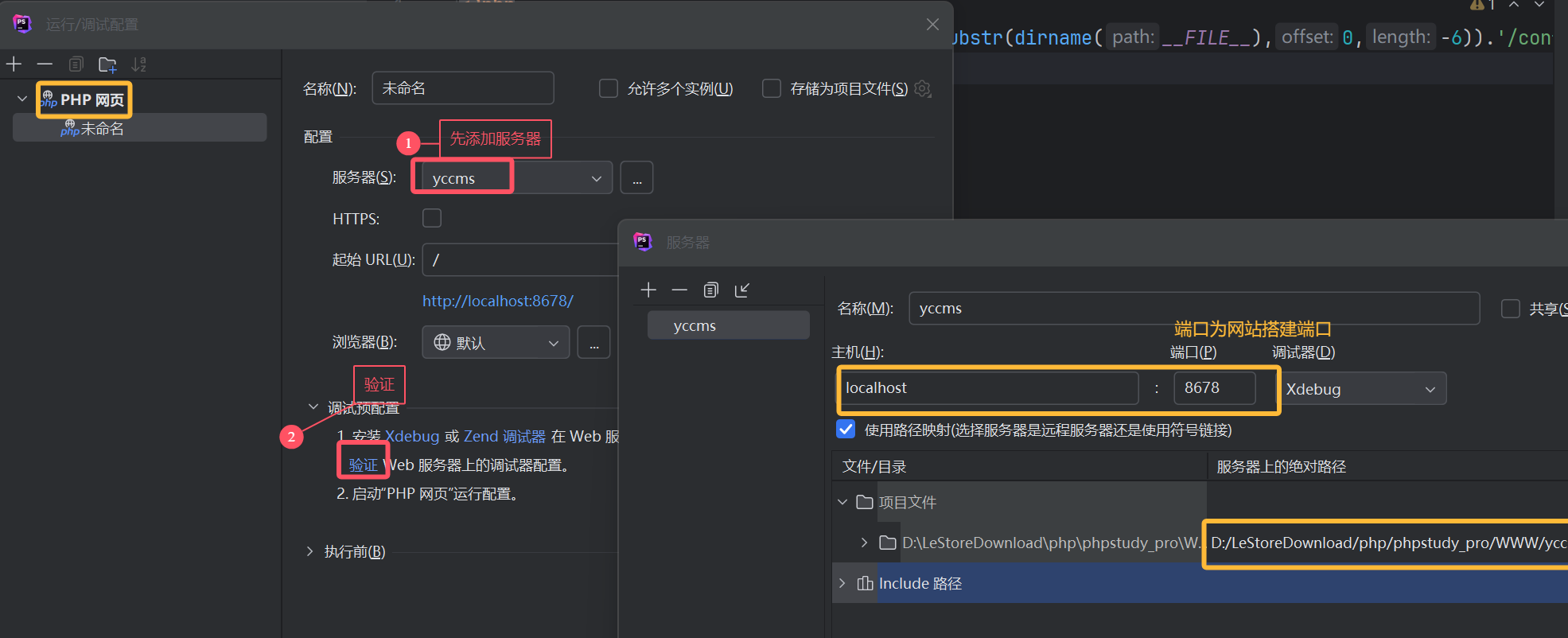Add a new server with plus icon
Viewport: 1568px width, 638px height.
648,290
